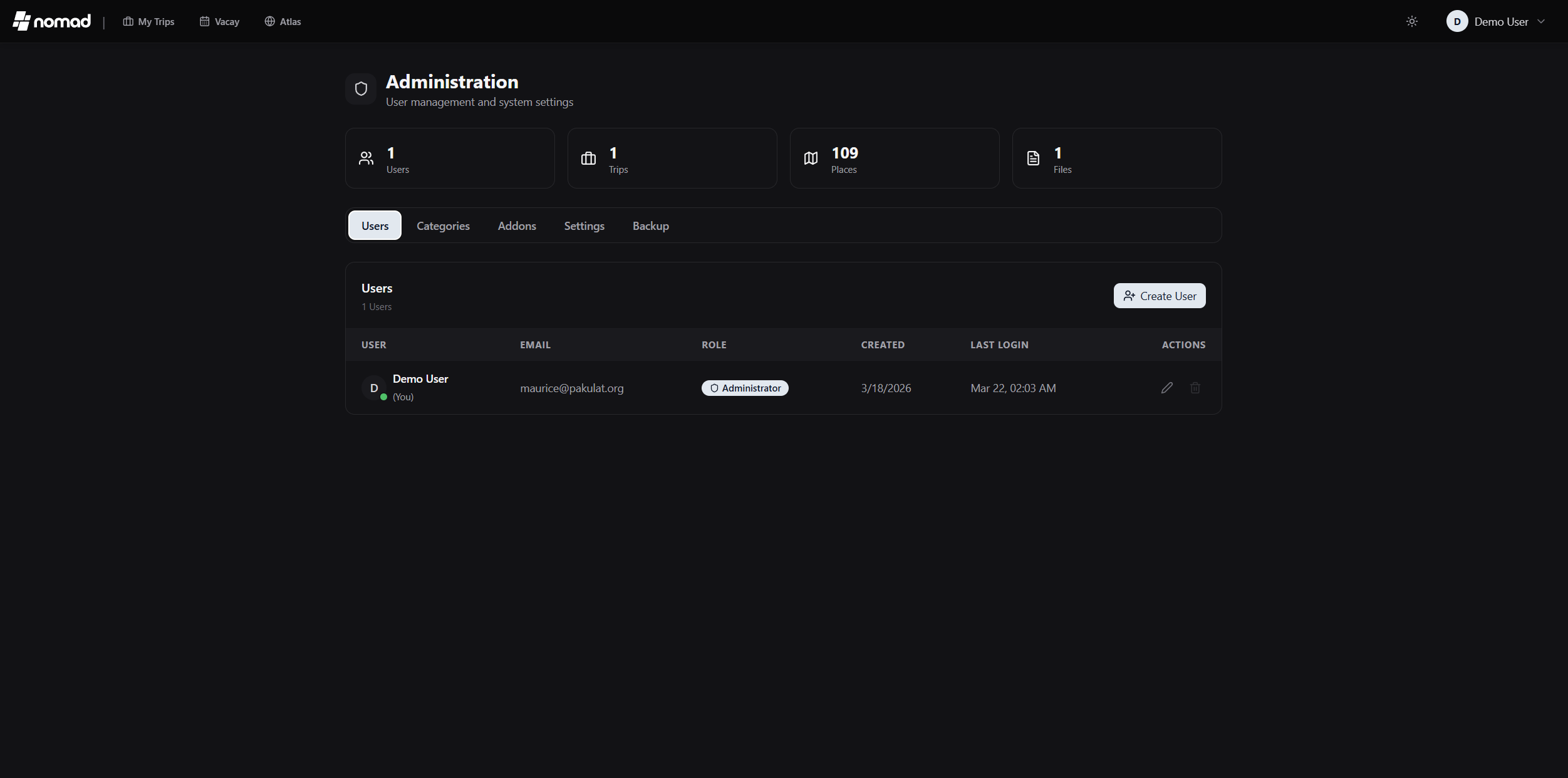1568x778 pixels.
Task: Click the Places map icon
Action: point(811,158)
